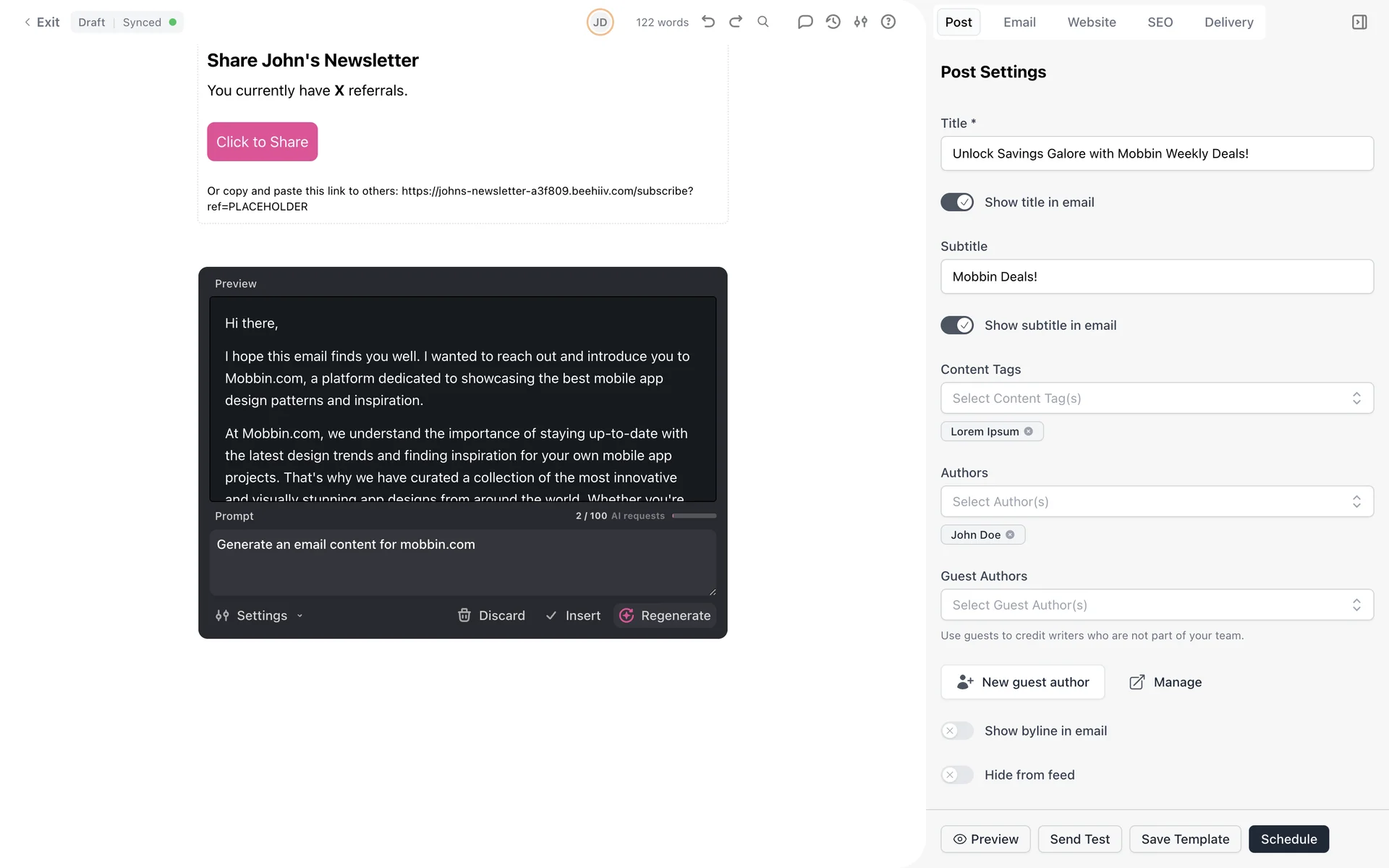Screen dimensions: 1389x868
Task: Click into the Subtitle input field
Action: tap(1156, 277)
